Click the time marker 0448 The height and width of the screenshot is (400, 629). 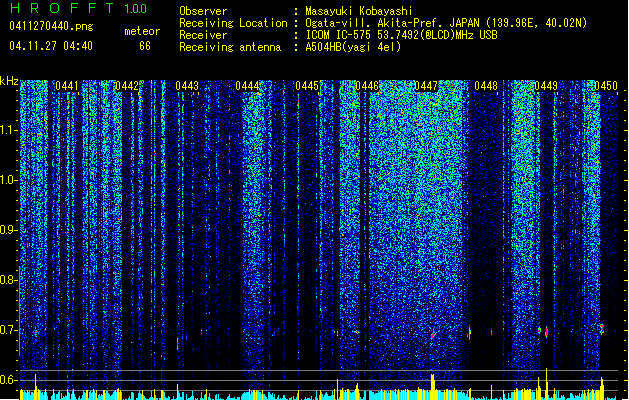coord(486,86)
